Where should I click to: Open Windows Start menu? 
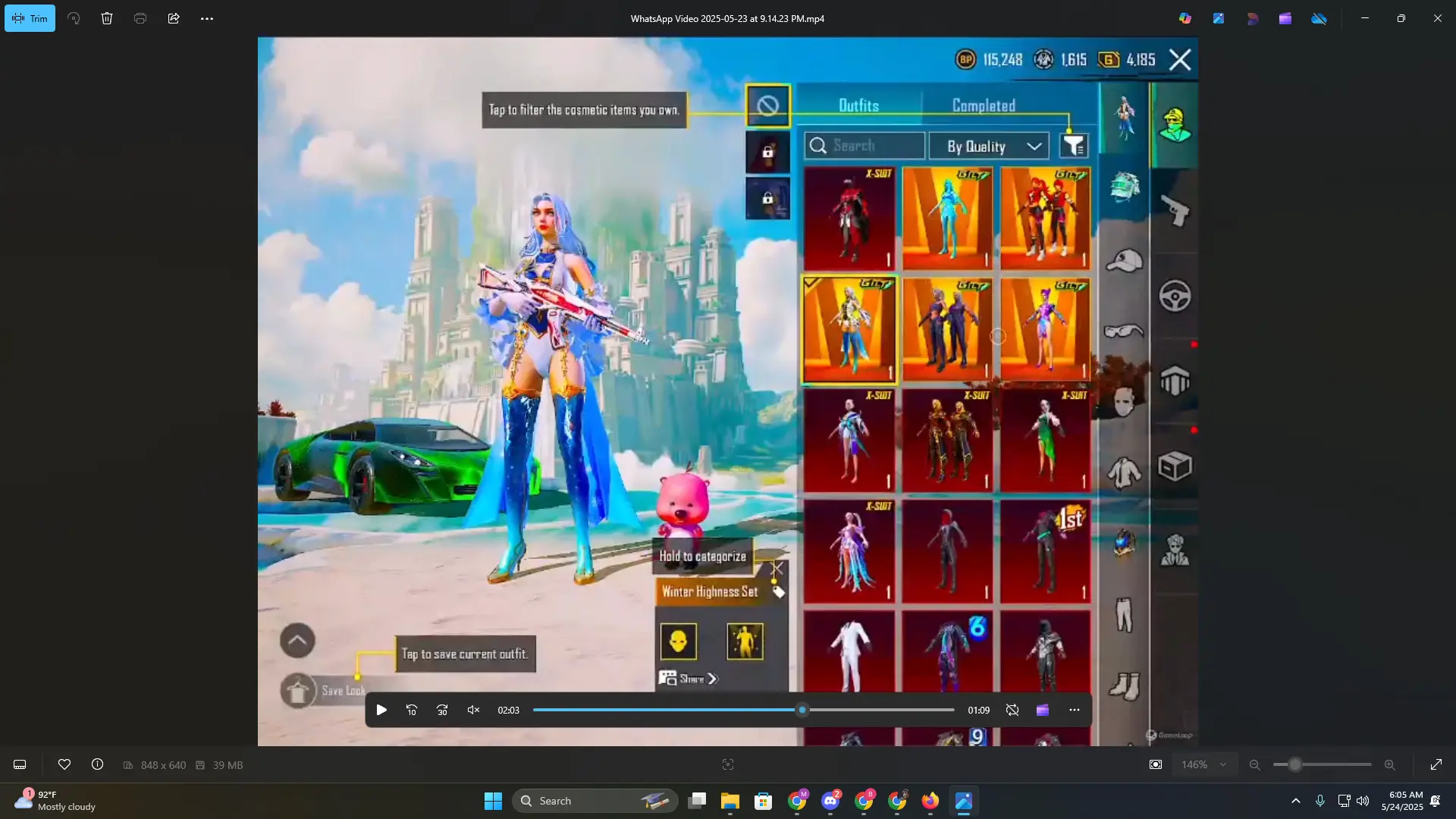pos(493,801)
